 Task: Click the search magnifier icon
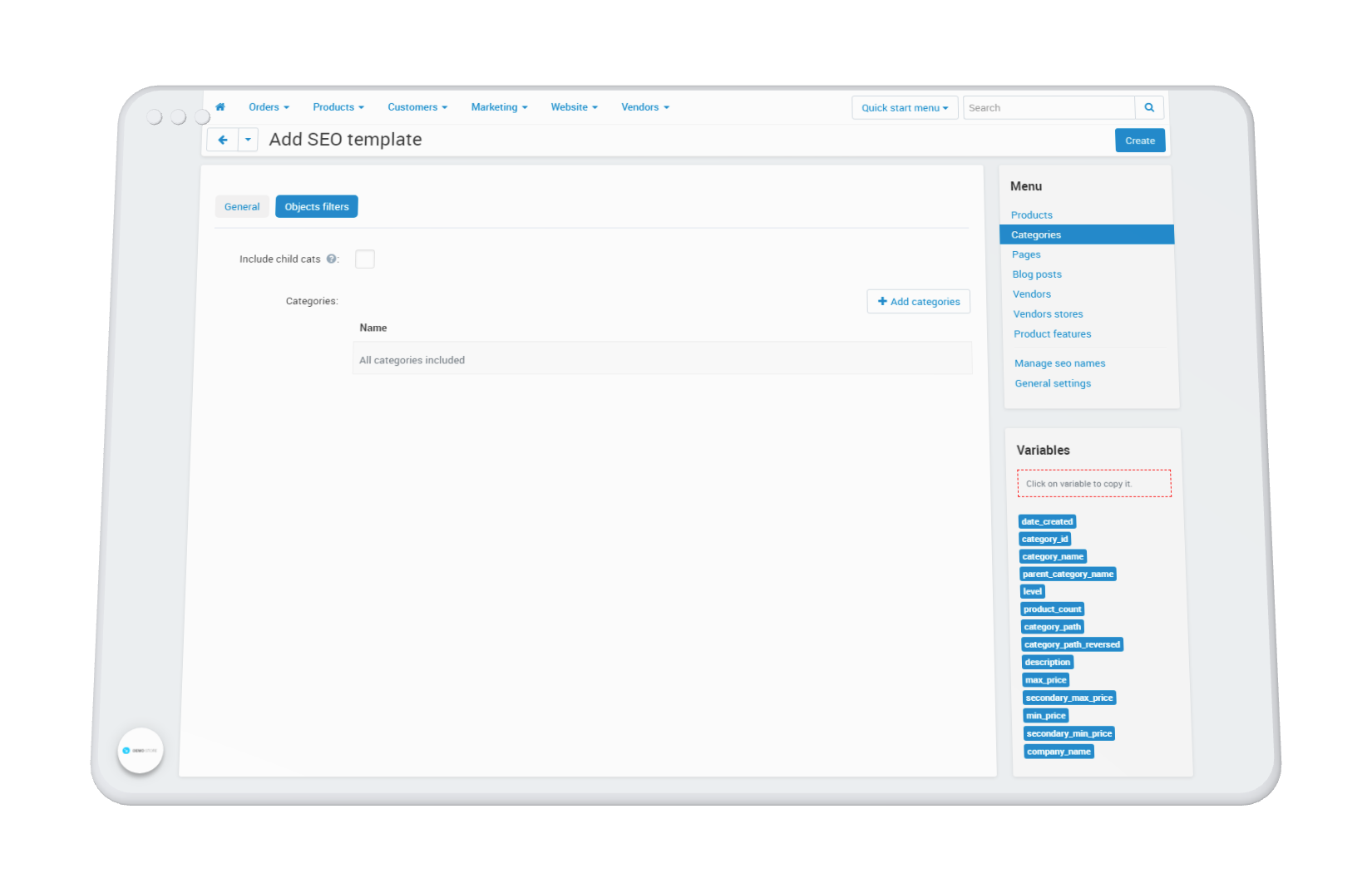[1149, 107]
